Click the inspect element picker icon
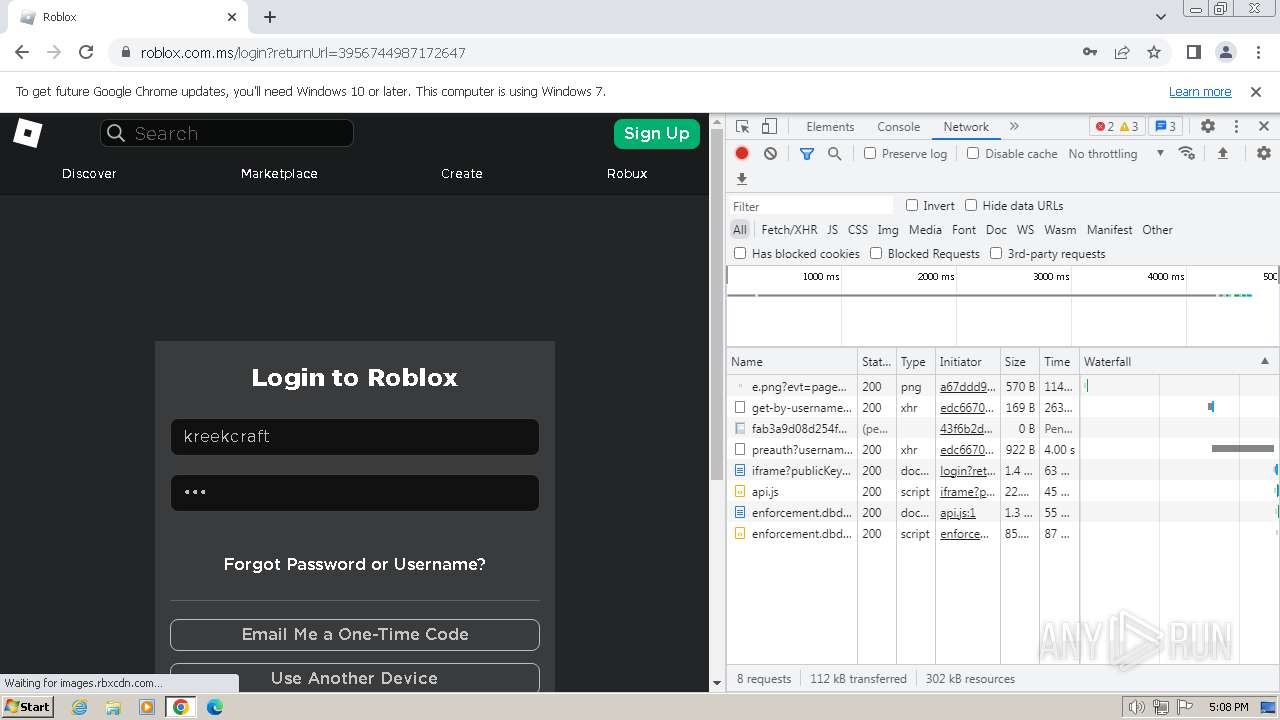1280x720 pixels. (742, 127)
